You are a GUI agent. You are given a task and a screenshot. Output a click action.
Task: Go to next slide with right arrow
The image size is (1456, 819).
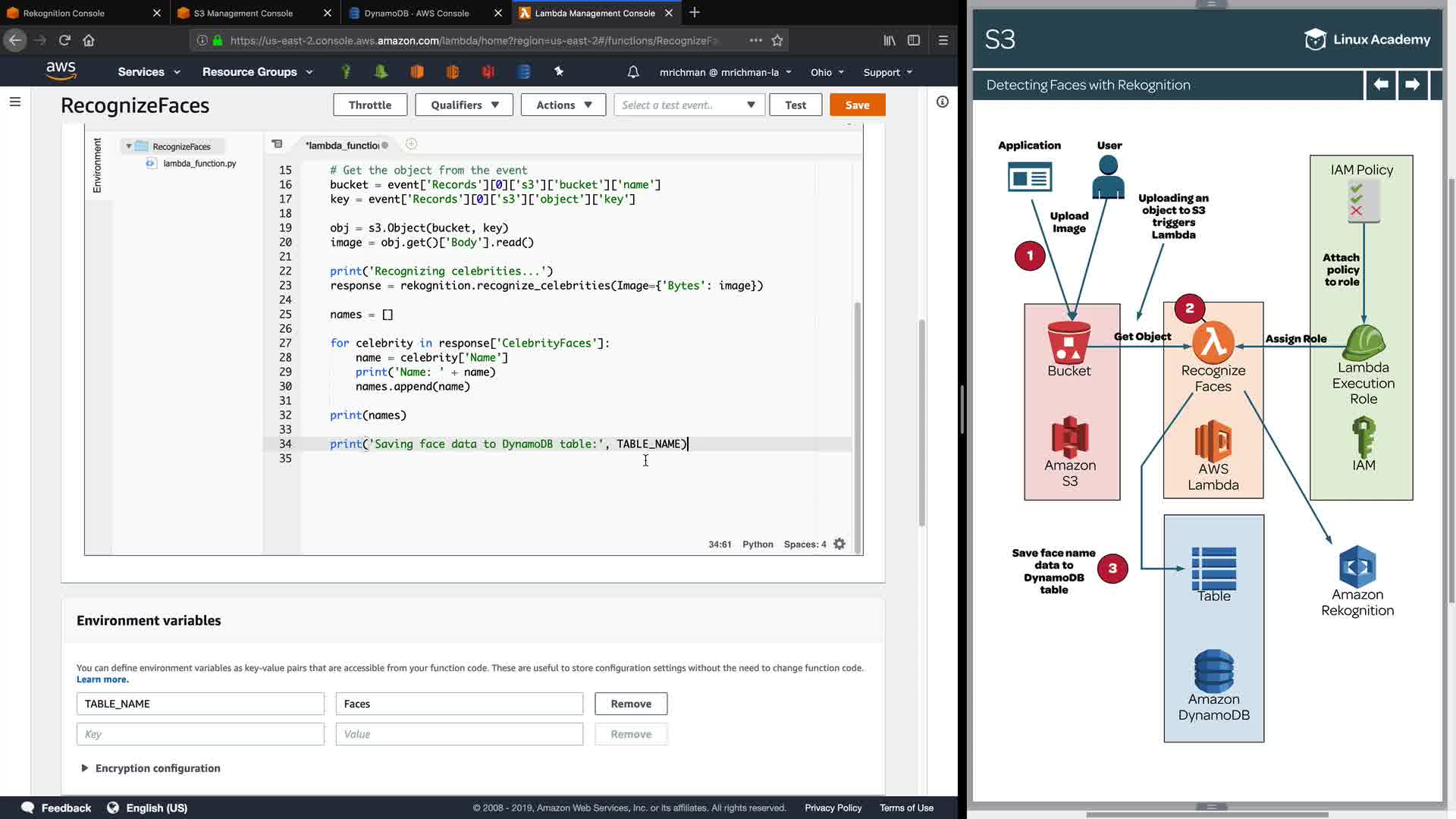(x=1412, y=85)
